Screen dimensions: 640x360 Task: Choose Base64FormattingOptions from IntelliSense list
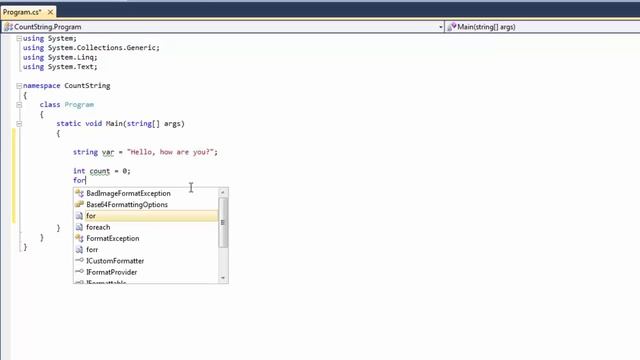coord(127,204)
